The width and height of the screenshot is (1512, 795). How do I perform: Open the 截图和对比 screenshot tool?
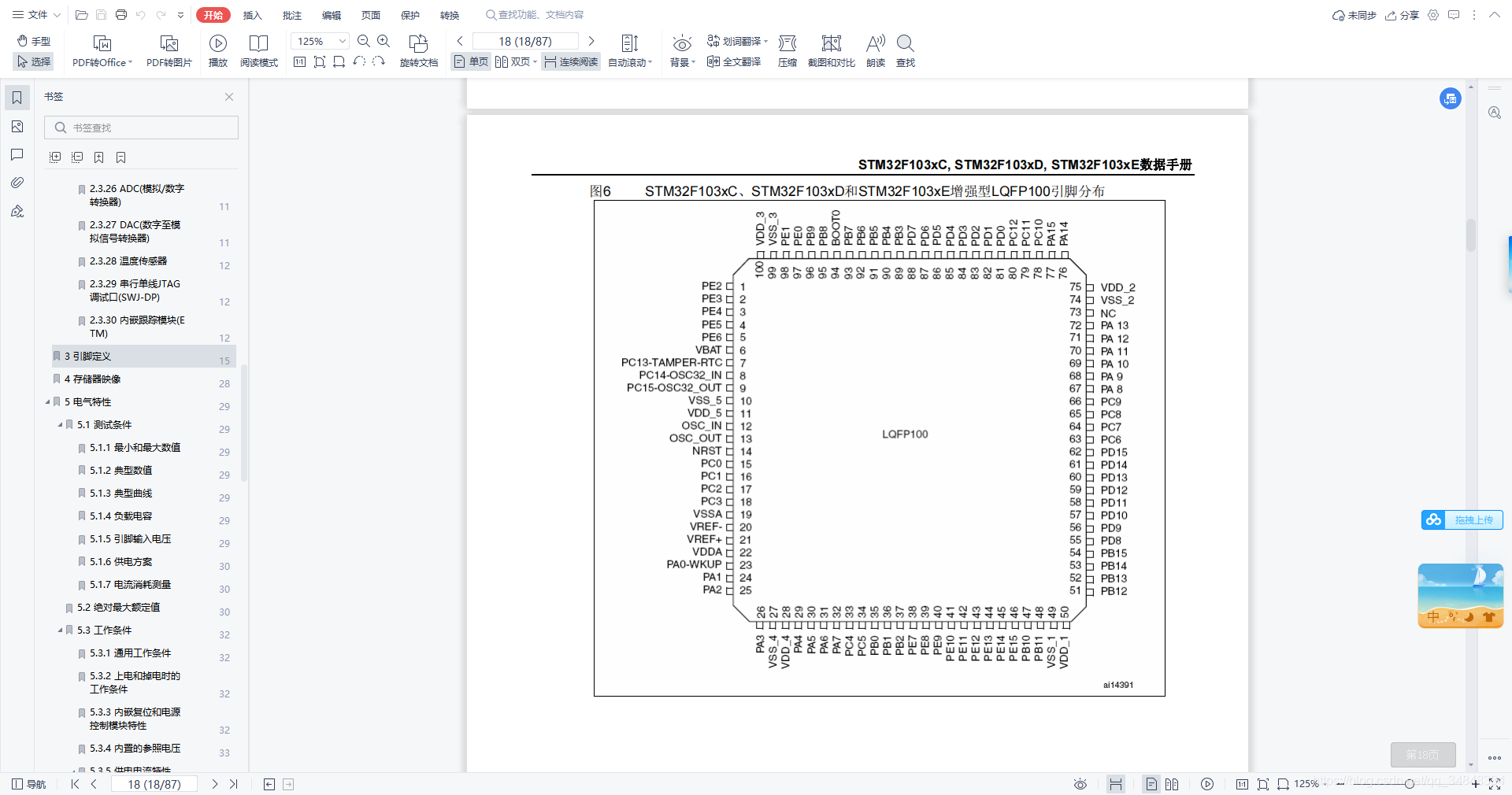click(832, 51)
